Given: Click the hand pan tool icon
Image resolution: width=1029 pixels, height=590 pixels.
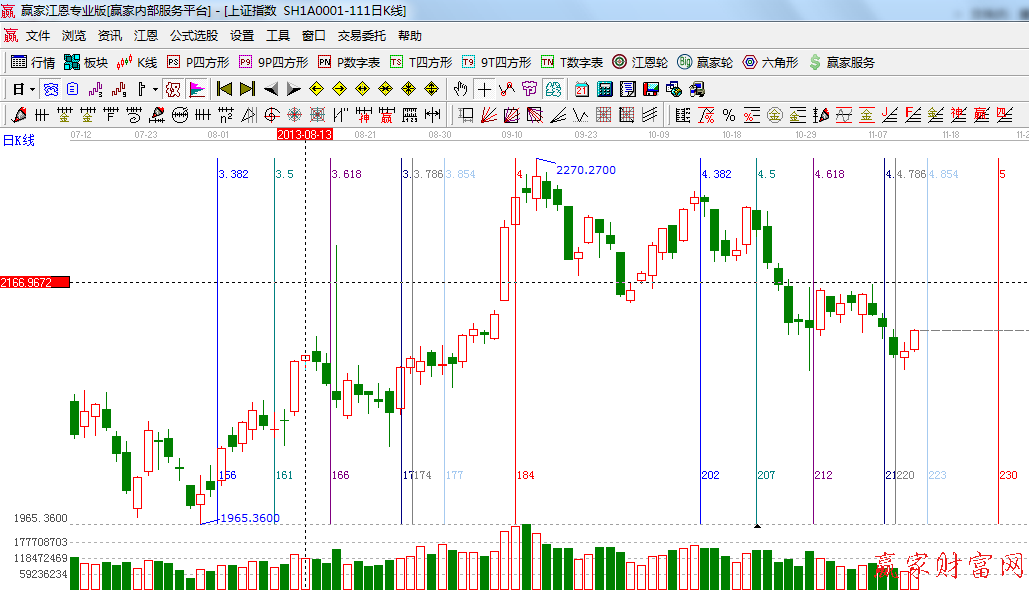Looking at the screenshot, I should [x=461, y=89].
